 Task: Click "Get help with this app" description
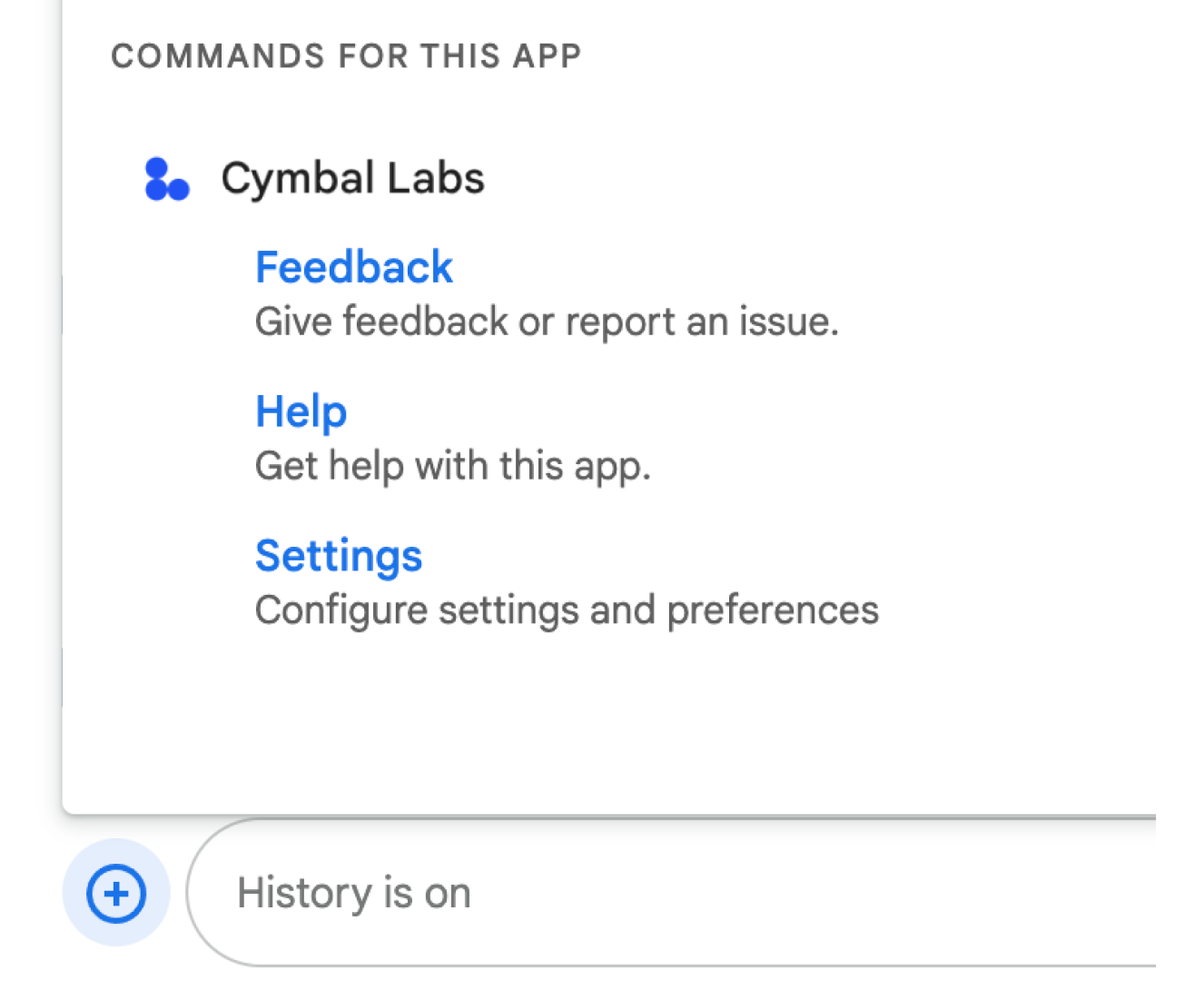click(x=452, y=466)
